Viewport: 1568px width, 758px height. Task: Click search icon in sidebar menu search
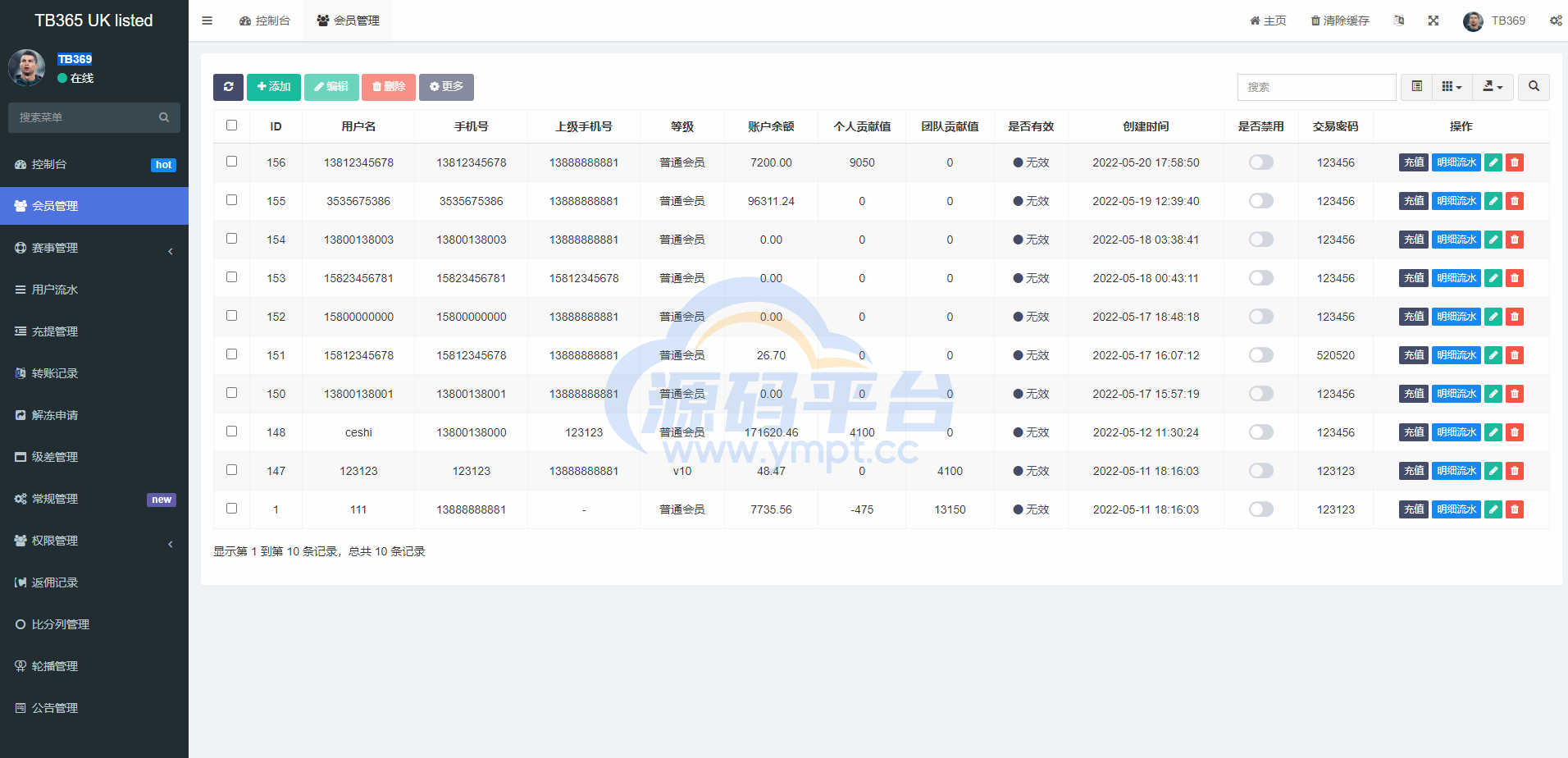(164, 117)
